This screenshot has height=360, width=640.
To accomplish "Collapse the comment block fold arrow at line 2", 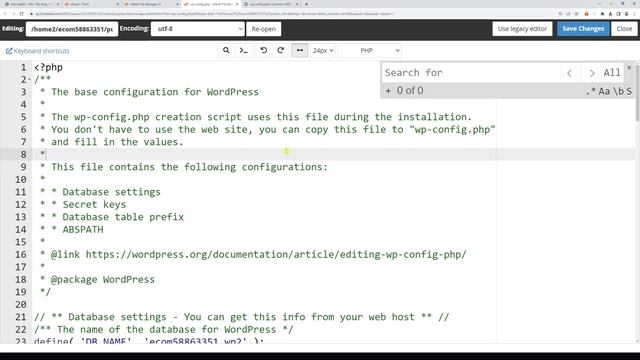I will (29, 80).
